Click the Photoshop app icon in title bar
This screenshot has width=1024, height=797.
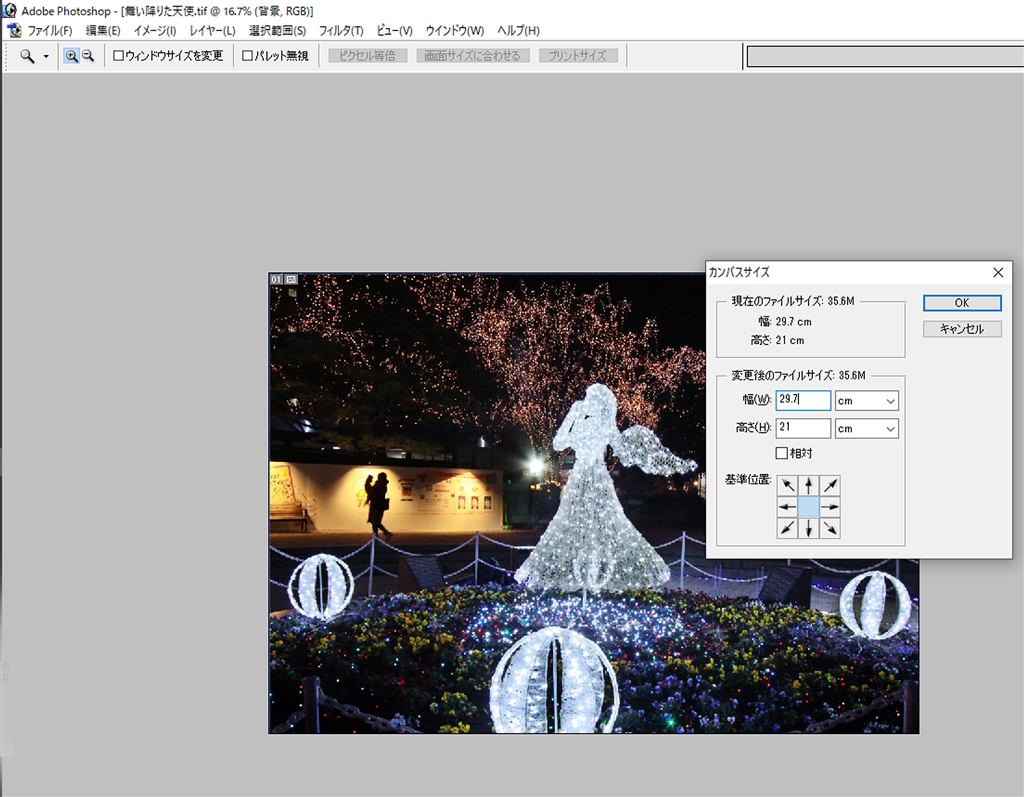pyautogui.click(x=9, y=10)
